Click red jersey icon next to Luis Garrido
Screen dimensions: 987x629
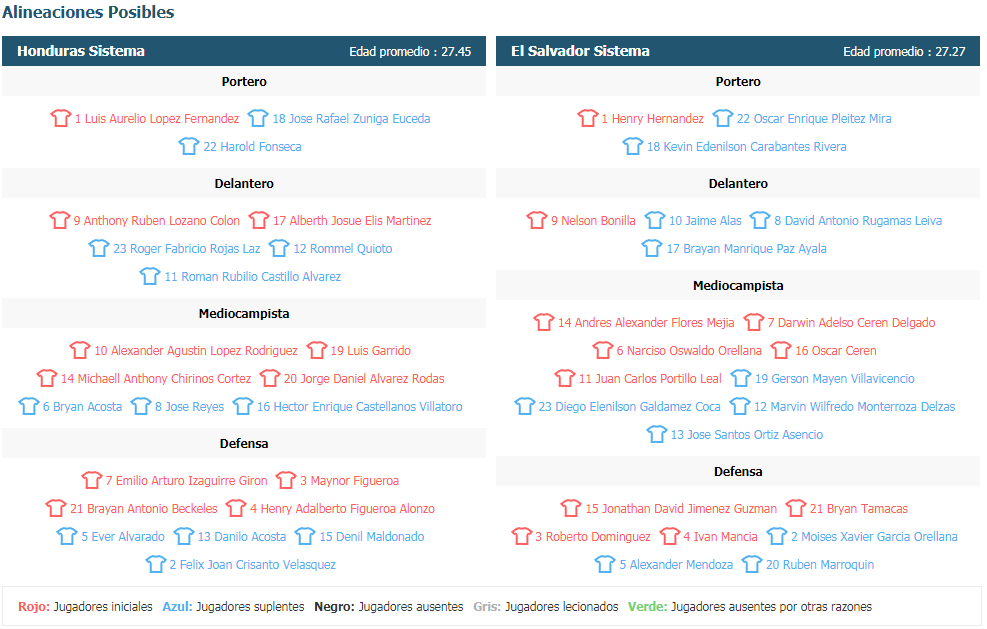point(317,351)
